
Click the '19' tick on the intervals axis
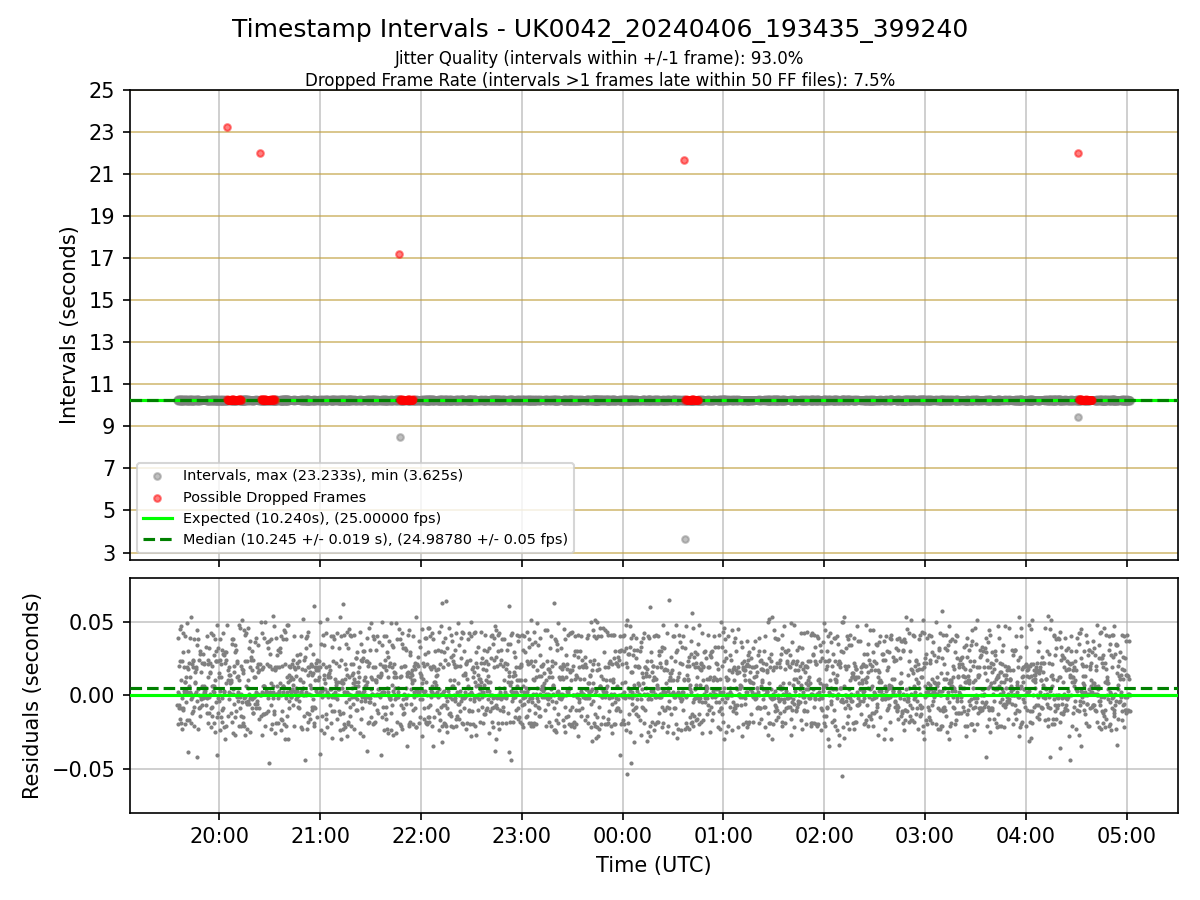[103, 217]
